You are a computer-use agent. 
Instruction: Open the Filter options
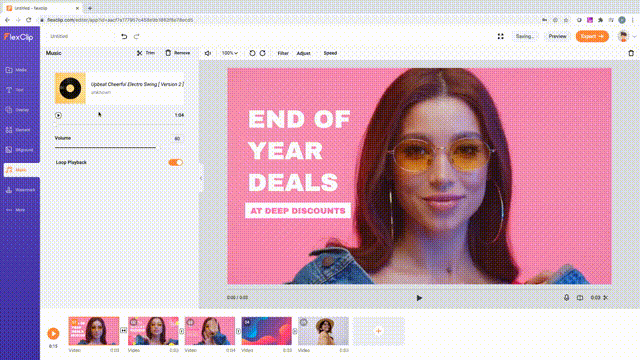click(283, 53)
